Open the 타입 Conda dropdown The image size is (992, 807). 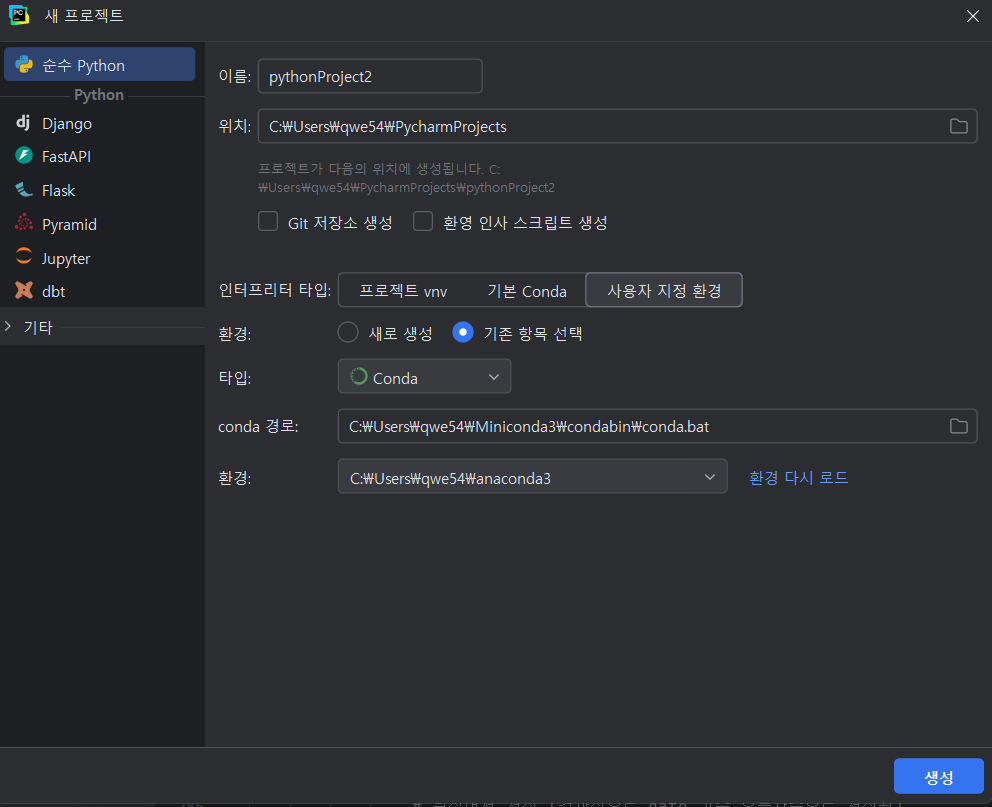(425, 377)
